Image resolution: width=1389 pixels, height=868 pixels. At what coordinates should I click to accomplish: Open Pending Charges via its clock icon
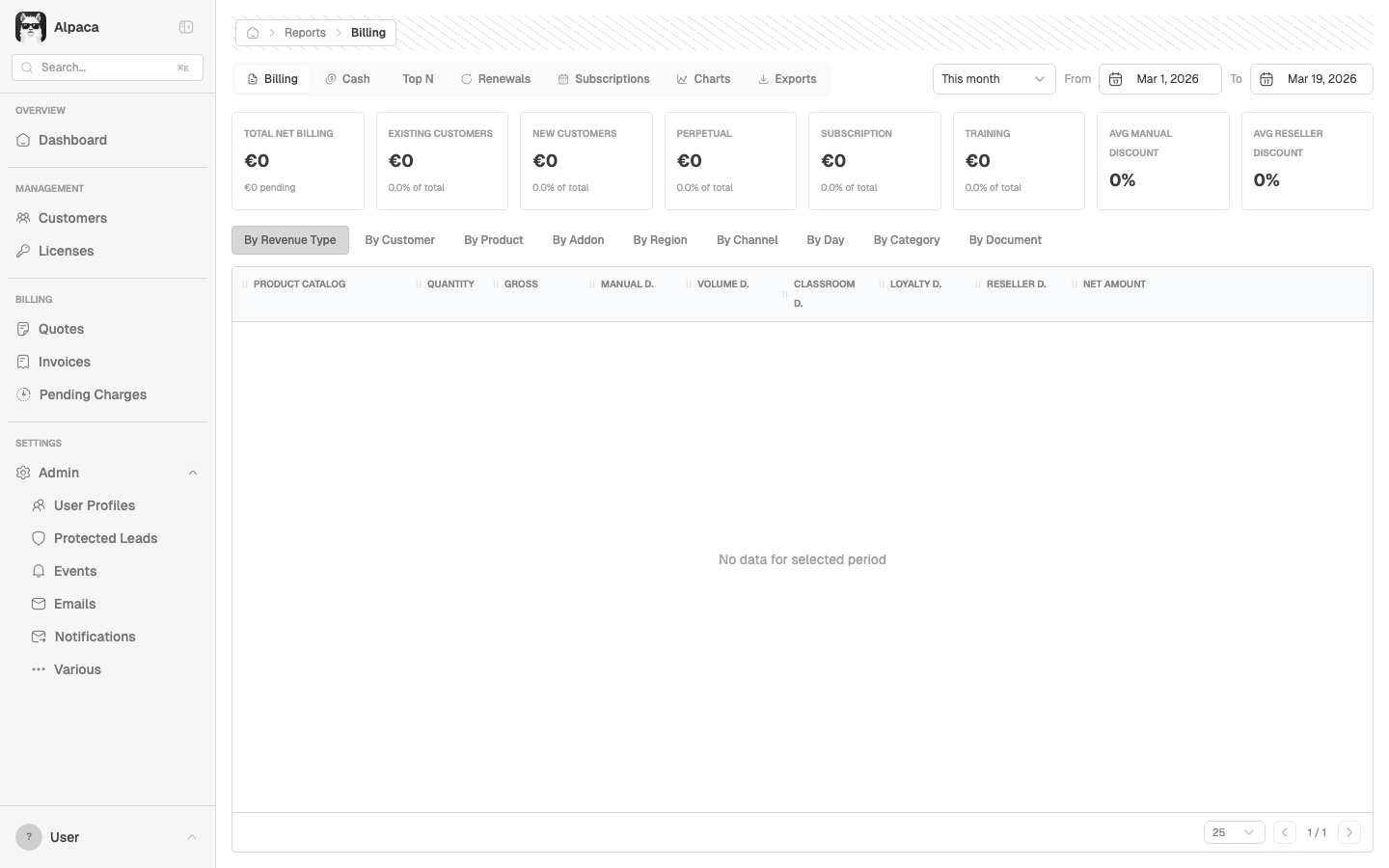pos(22,394)
